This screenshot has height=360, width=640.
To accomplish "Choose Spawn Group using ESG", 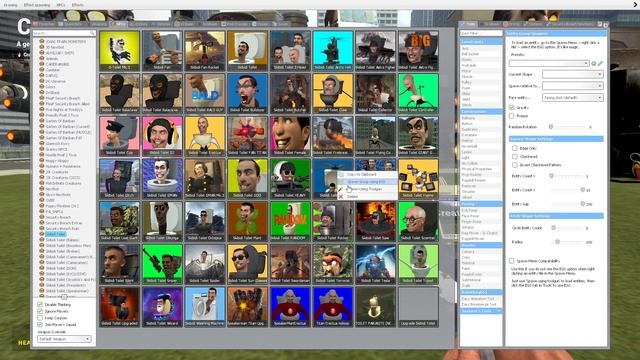I will click(367, 182).
